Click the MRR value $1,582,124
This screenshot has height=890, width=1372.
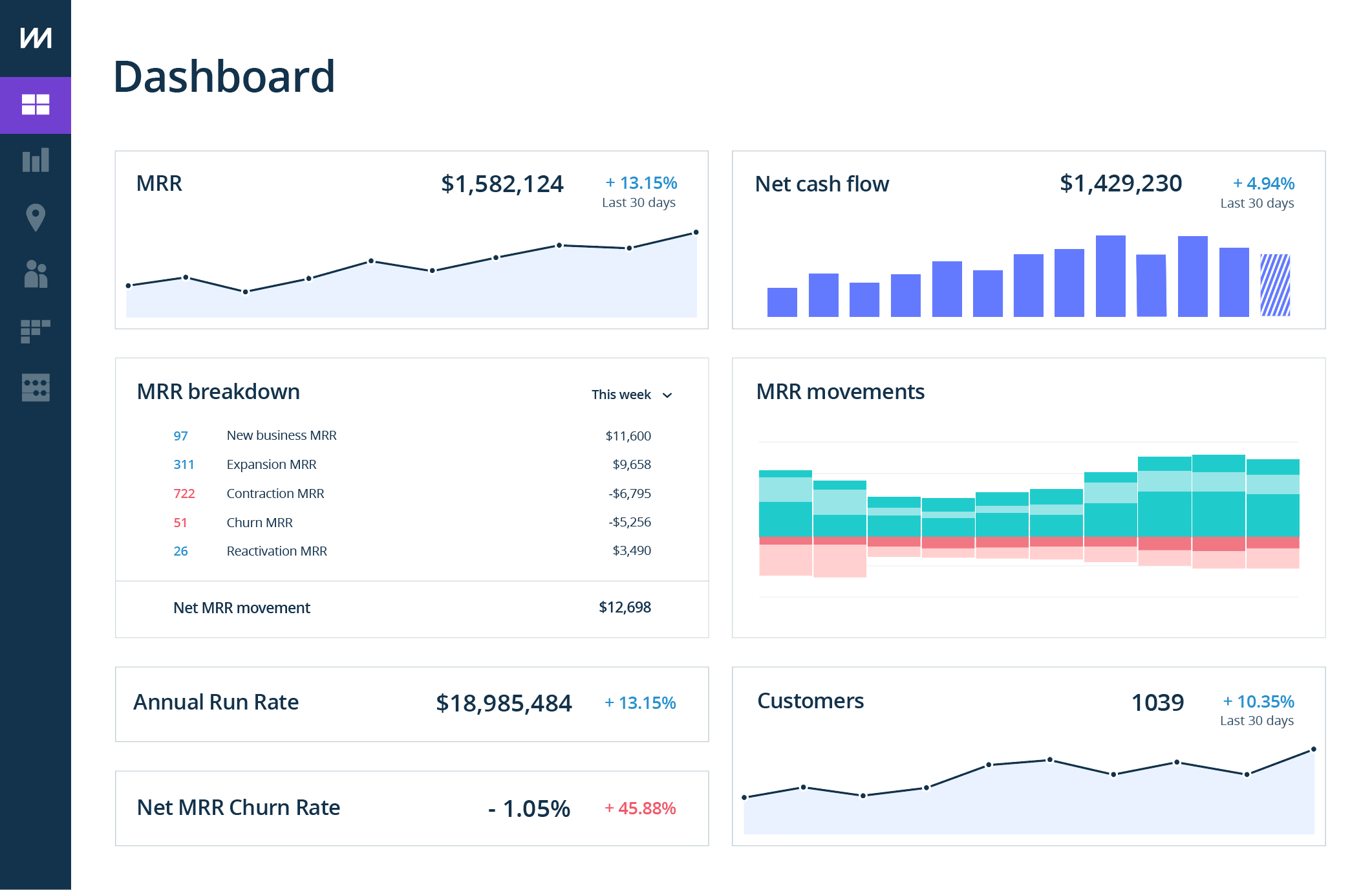coord(502,184)
